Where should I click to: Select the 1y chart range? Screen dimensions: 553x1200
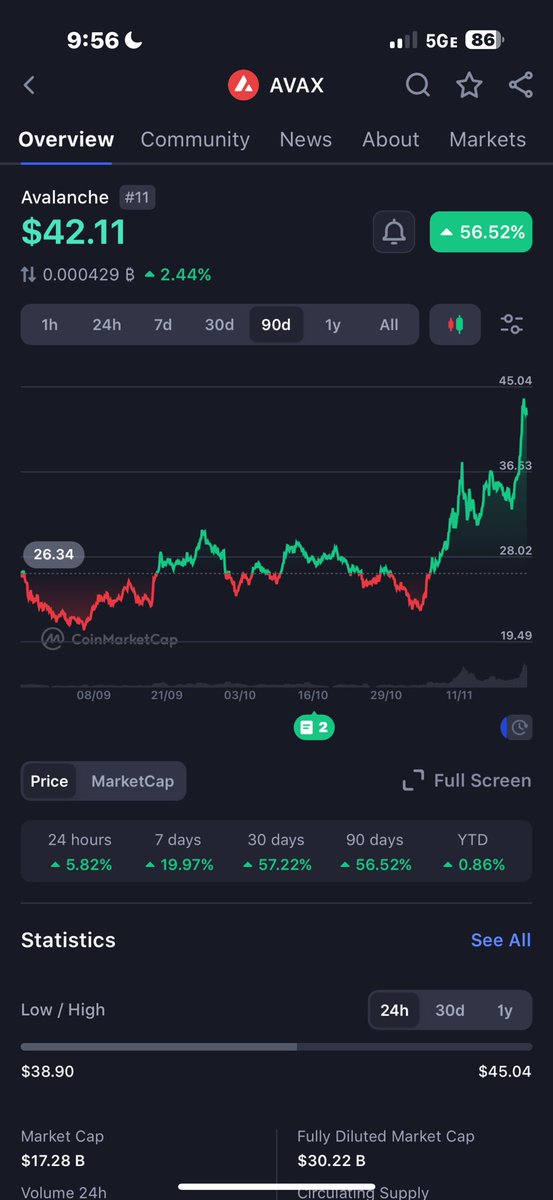(333, 324)
